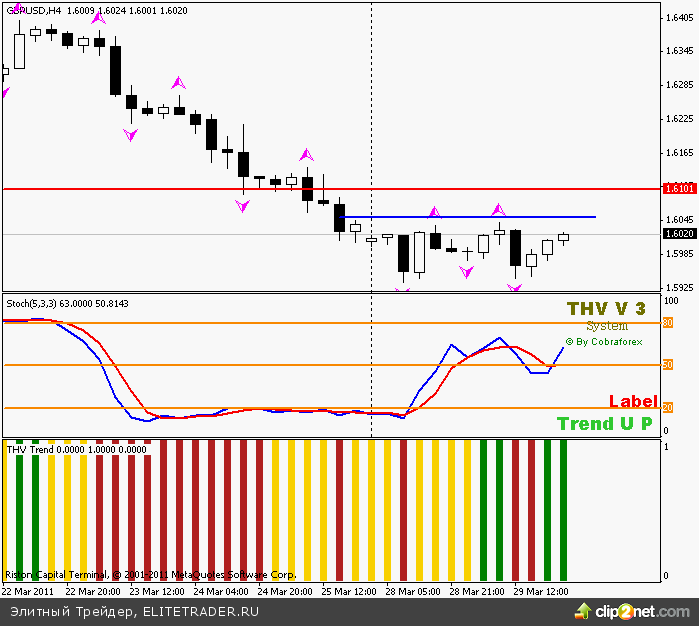Select the magenta down arrow just below the red line
This screenshot has width=699, height=626.
[243, 206]
